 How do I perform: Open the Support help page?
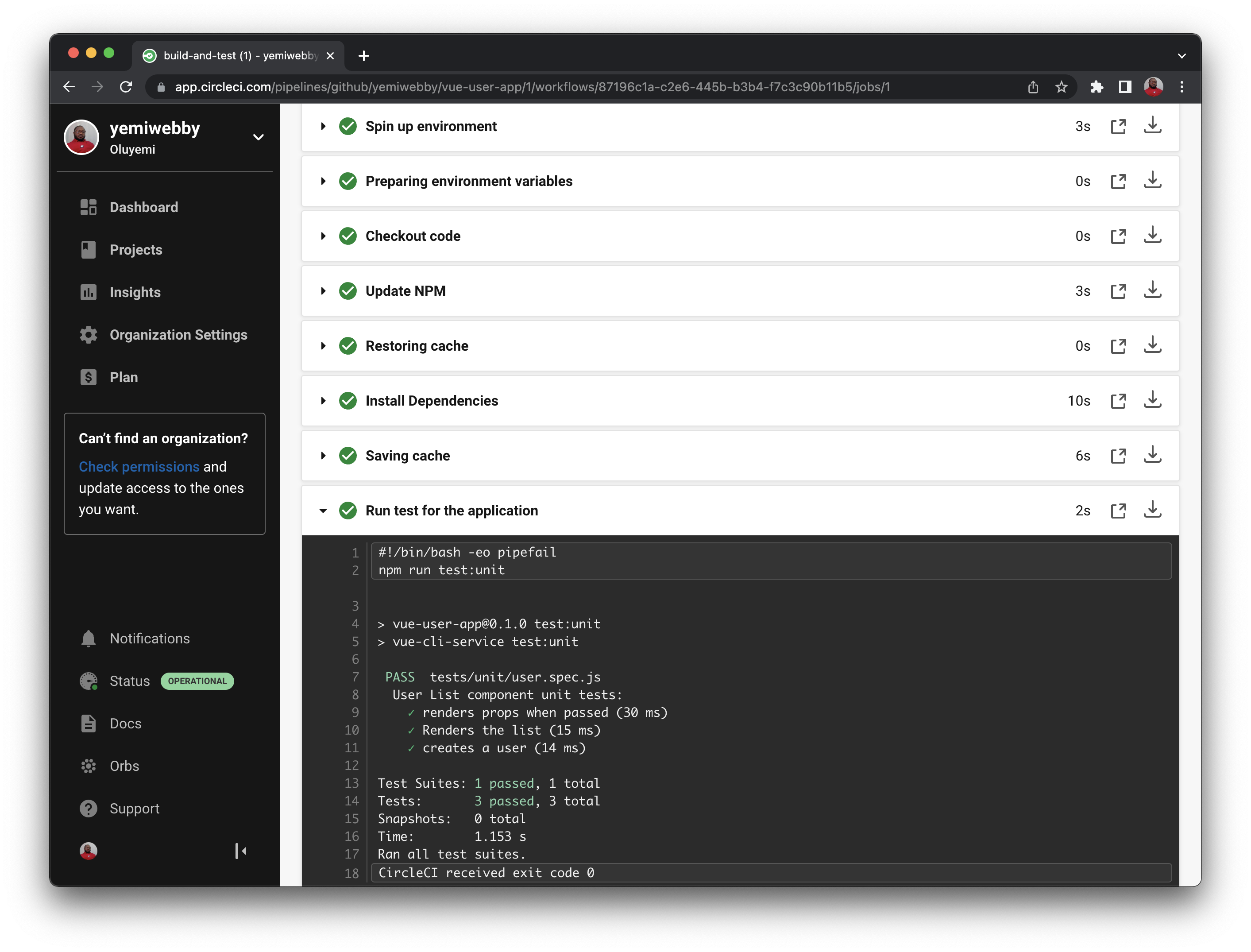pyautogui.click(x=134, y=809)
